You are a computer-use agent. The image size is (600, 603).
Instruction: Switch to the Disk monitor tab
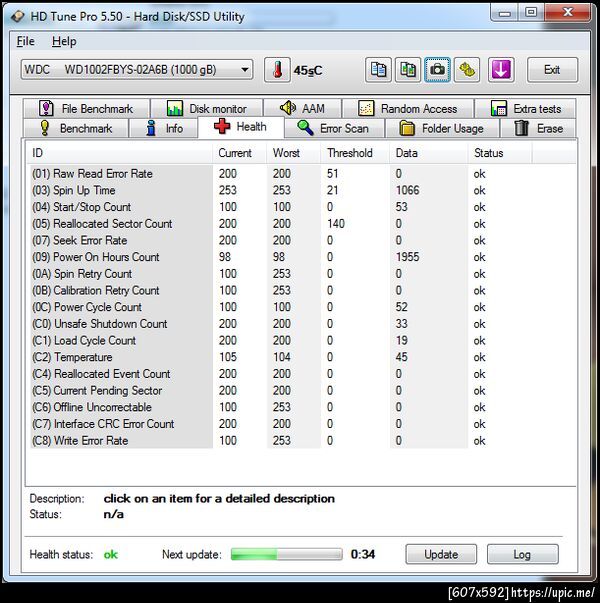point(207,108)
